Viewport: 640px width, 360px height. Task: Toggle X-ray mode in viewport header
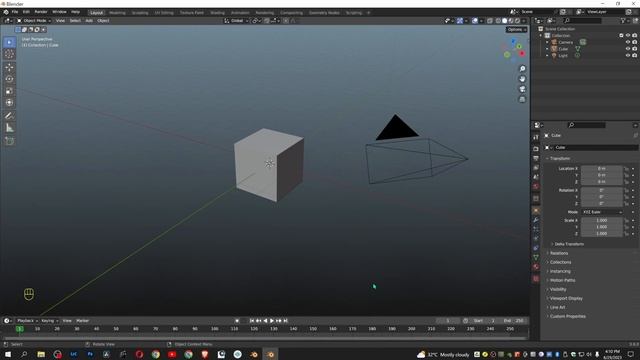(490, 21)
